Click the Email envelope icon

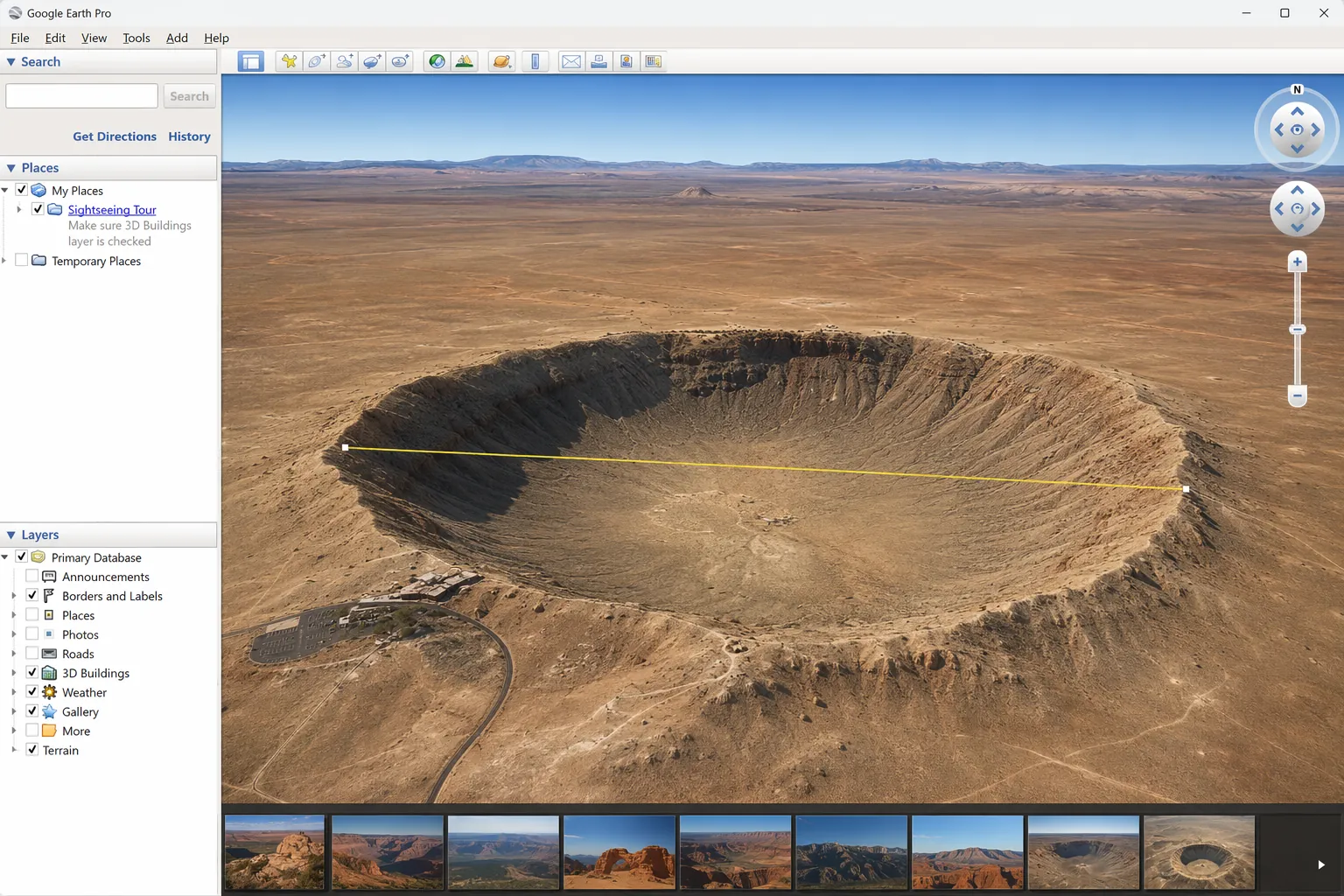tap(571, 61)
